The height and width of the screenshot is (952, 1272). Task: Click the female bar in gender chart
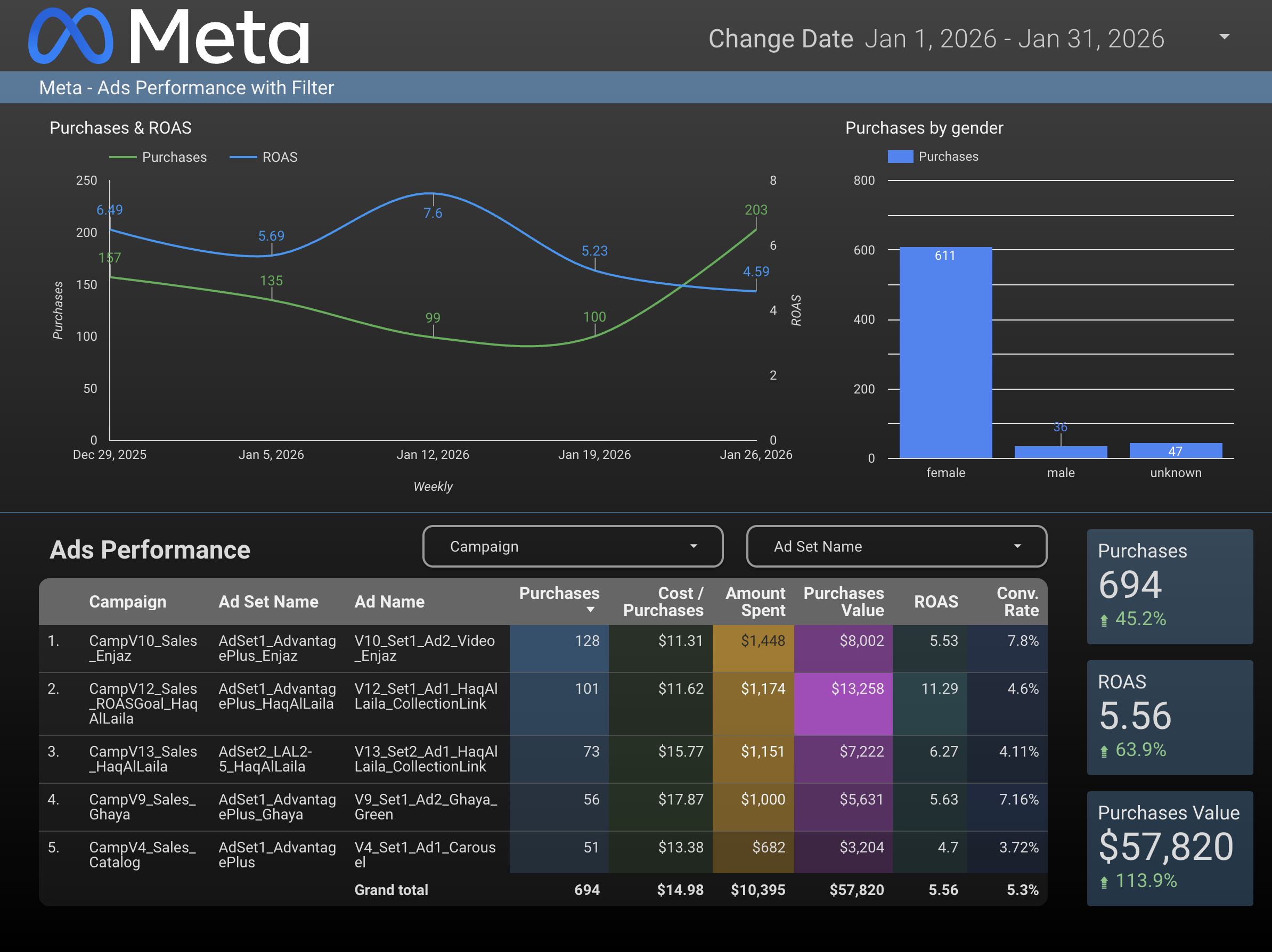point(945,352)
